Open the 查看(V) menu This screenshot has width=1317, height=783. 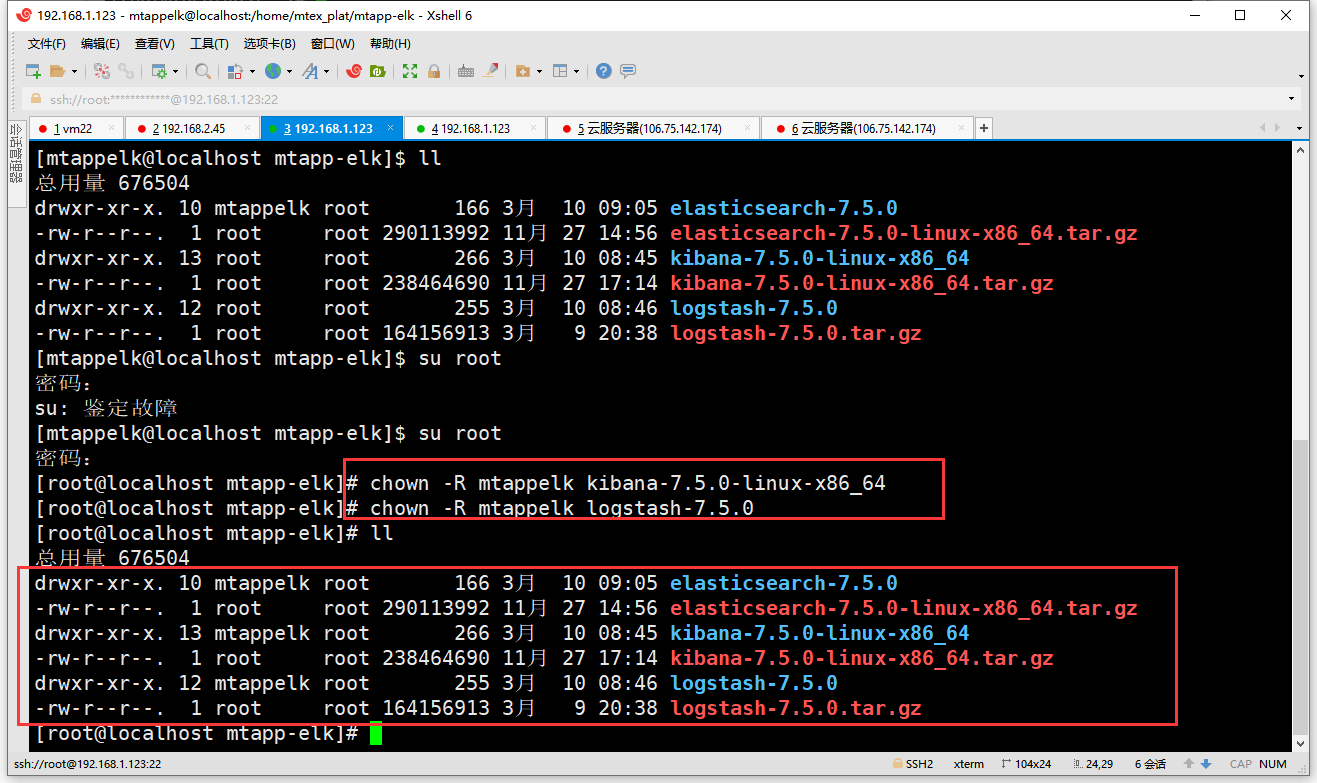154,44
